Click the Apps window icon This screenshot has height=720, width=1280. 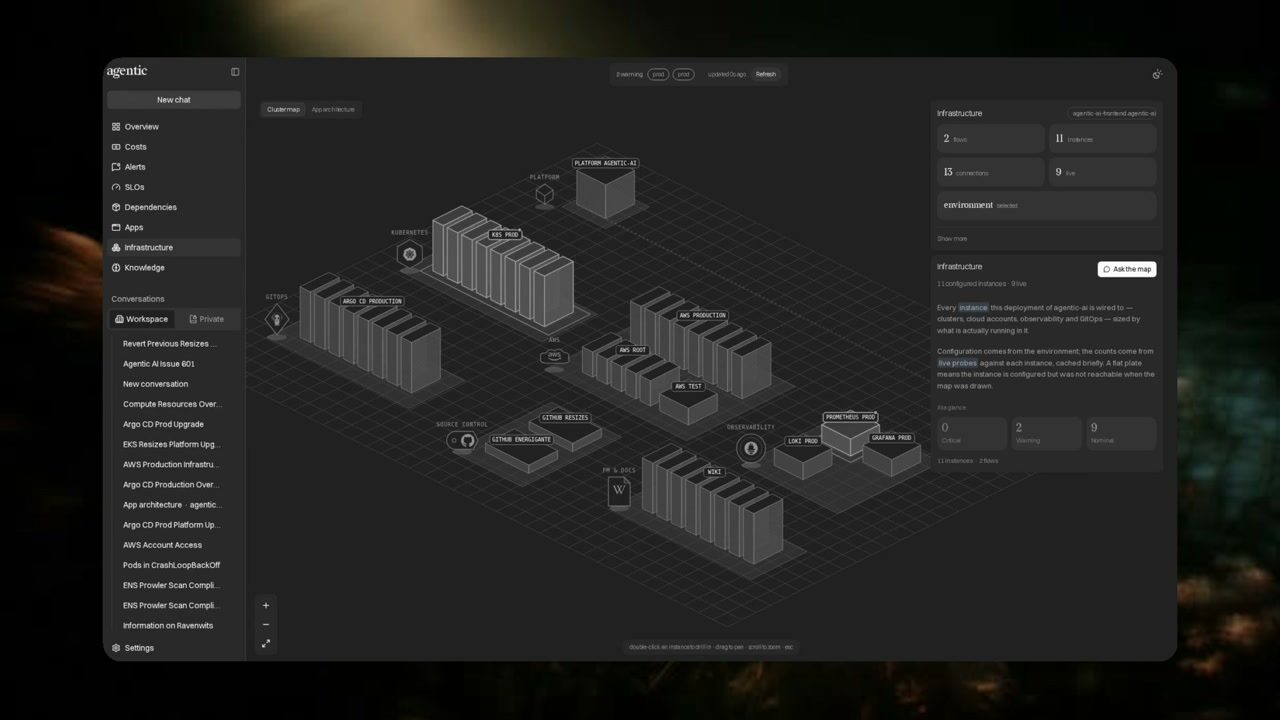pyautogui.click(x=116, y=227)
